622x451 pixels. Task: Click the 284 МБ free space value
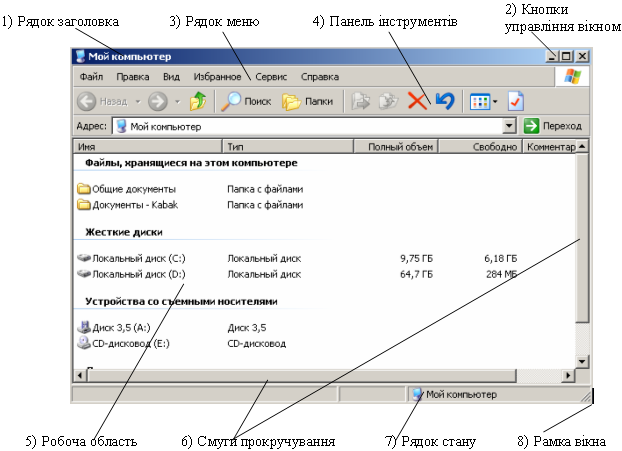(501, 274)
